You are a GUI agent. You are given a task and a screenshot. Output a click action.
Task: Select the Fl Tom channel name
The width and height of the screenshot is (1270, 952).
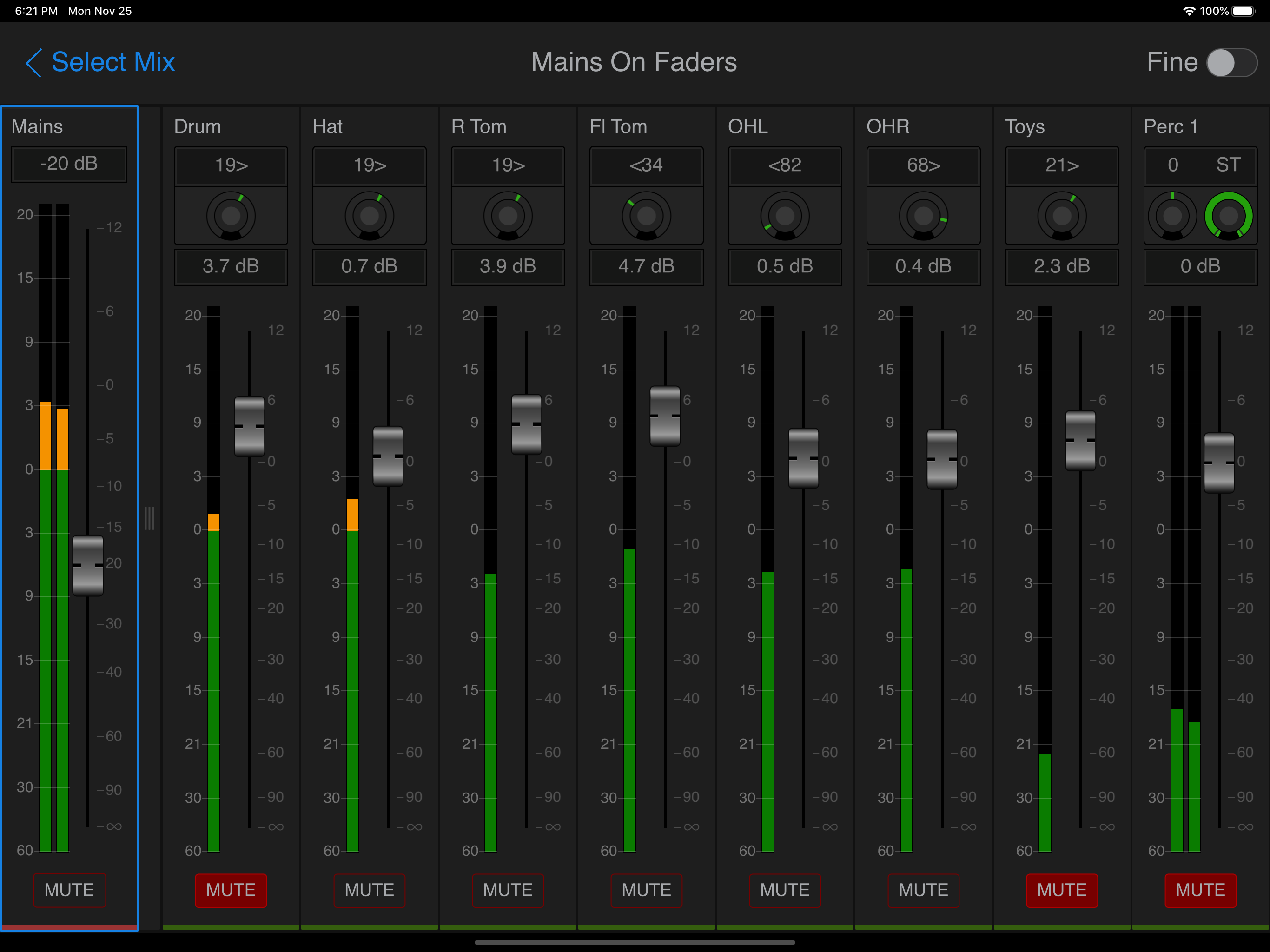[x=618, y=126]
